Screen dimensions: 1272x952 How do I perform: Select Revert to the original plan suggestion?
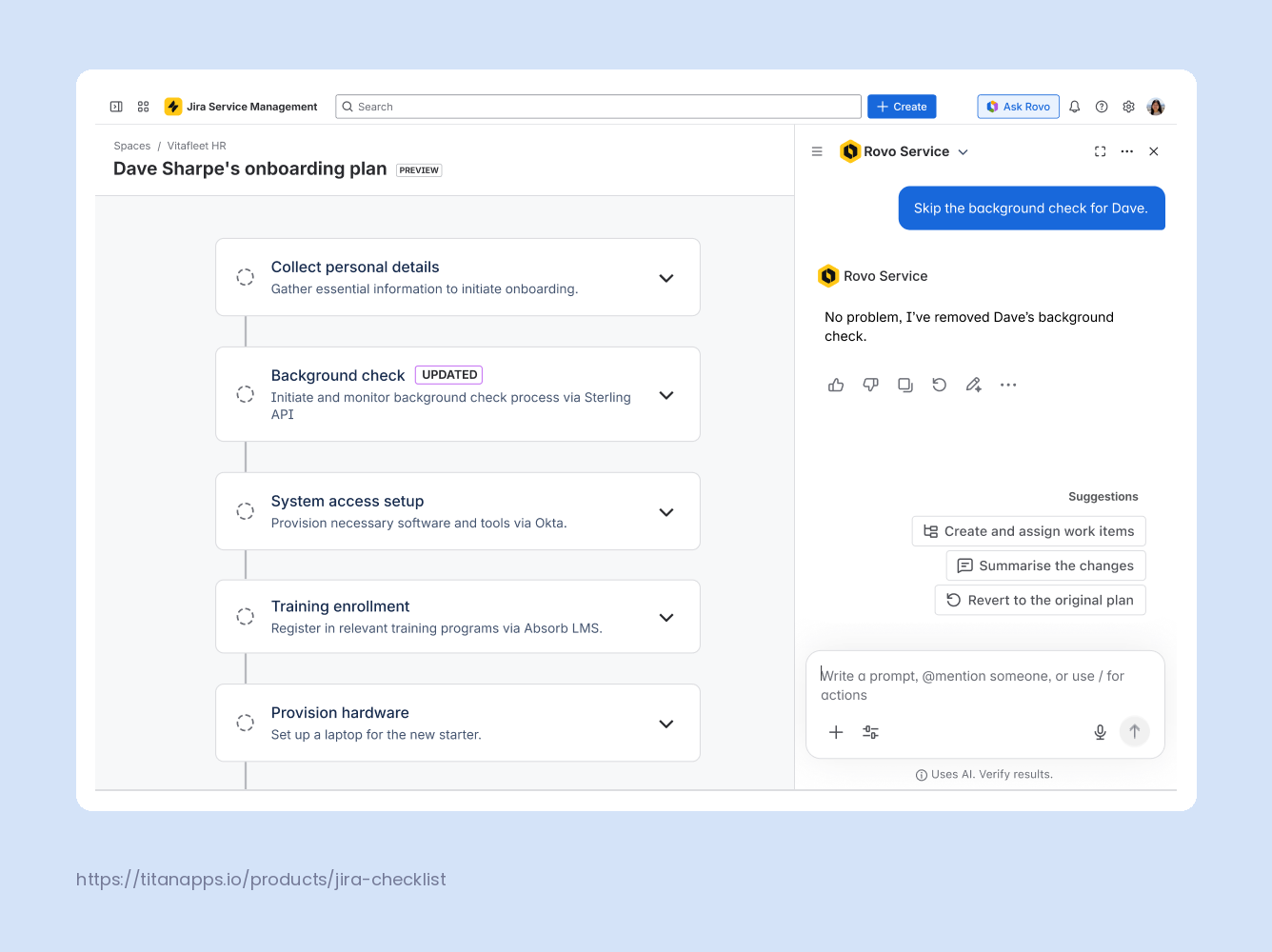(x=1041, y=600)
